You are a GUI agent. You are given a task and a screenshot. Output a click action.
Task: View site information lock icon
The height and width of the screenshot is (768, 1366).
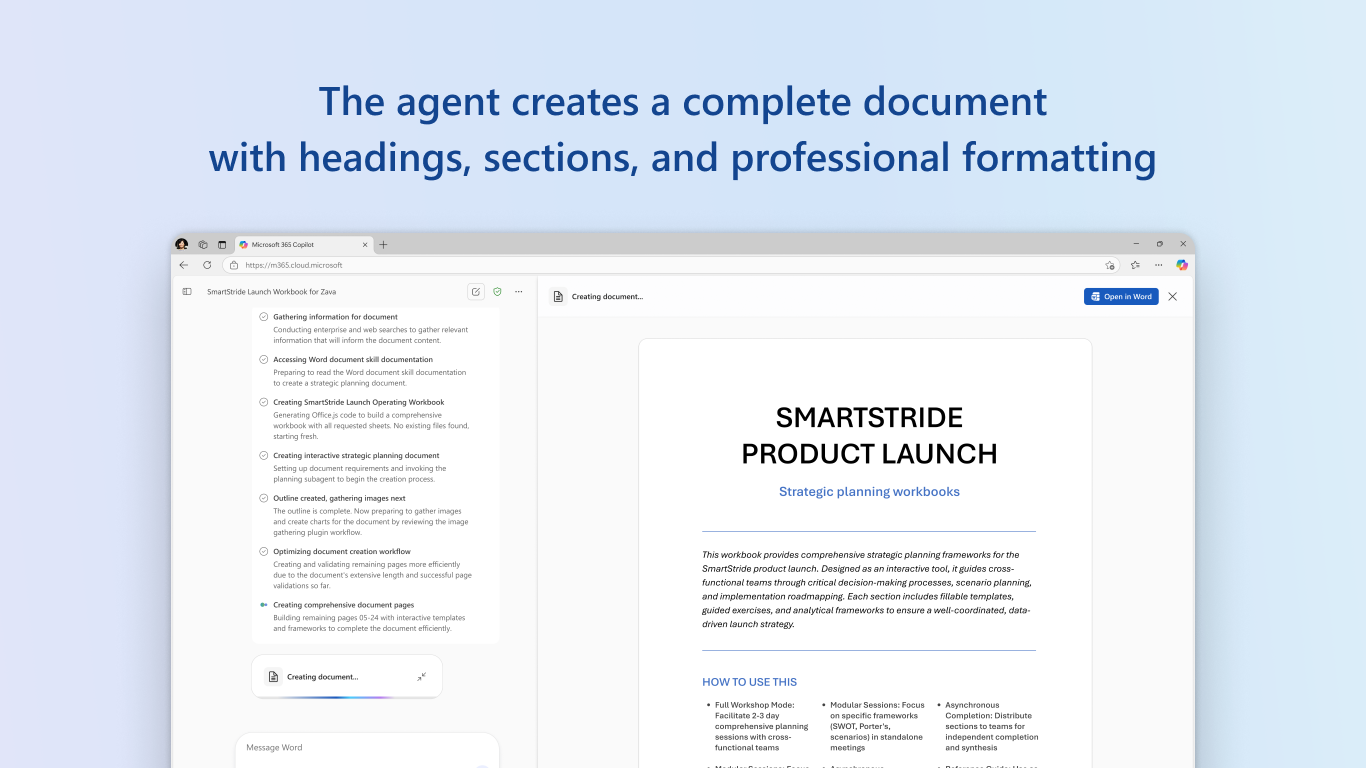tap(234, 265)
